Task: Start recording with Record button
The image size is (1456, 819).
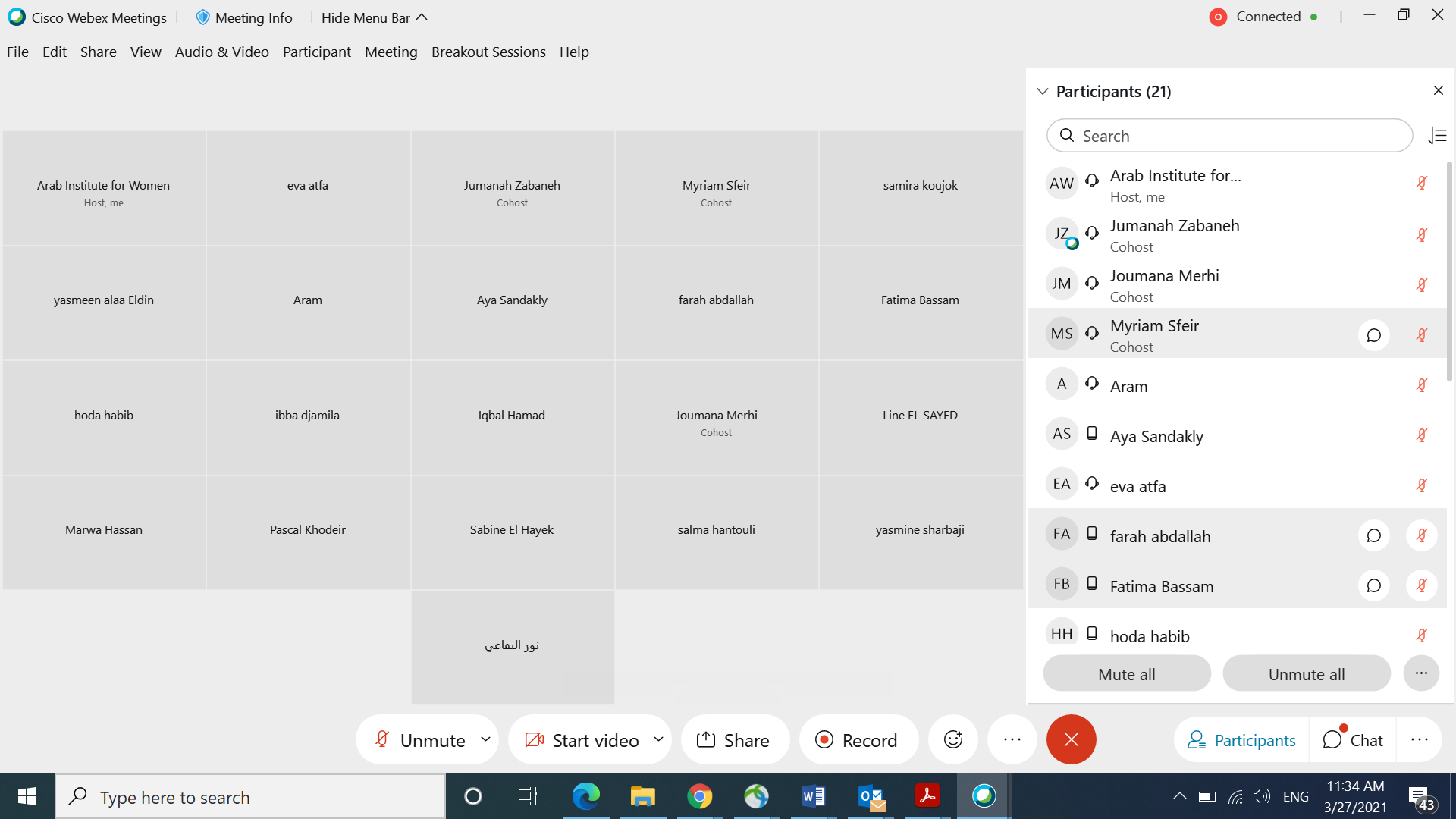Action: tap(858, 739)
